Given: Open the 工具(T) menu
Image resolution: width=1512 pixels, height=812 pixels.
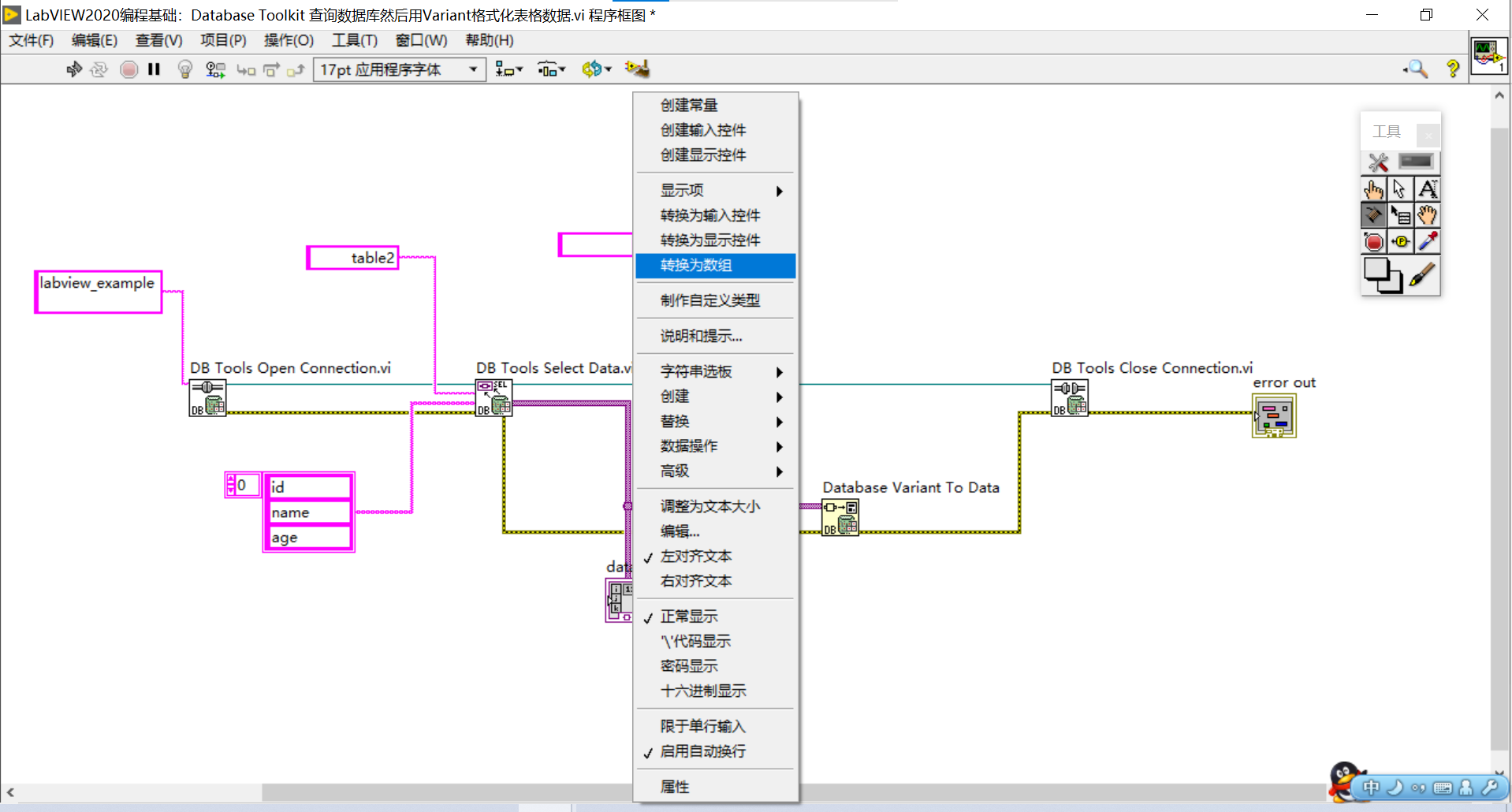Looking at the screenshot, I should pyautogui.click(x=354, y=40).
